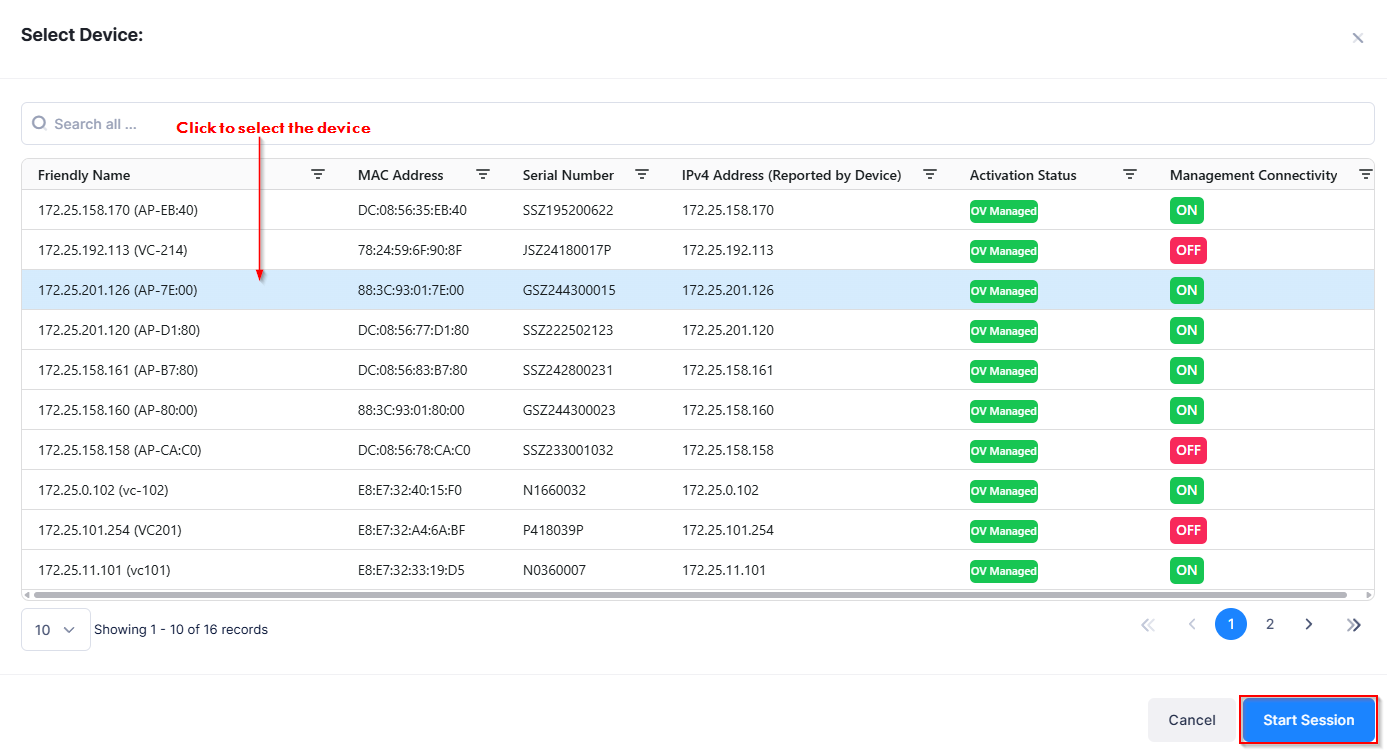Select device row 172.25.192.113 (VC-214)
The height and width of the screenshot is (750, 1387).
pos(112,250)
